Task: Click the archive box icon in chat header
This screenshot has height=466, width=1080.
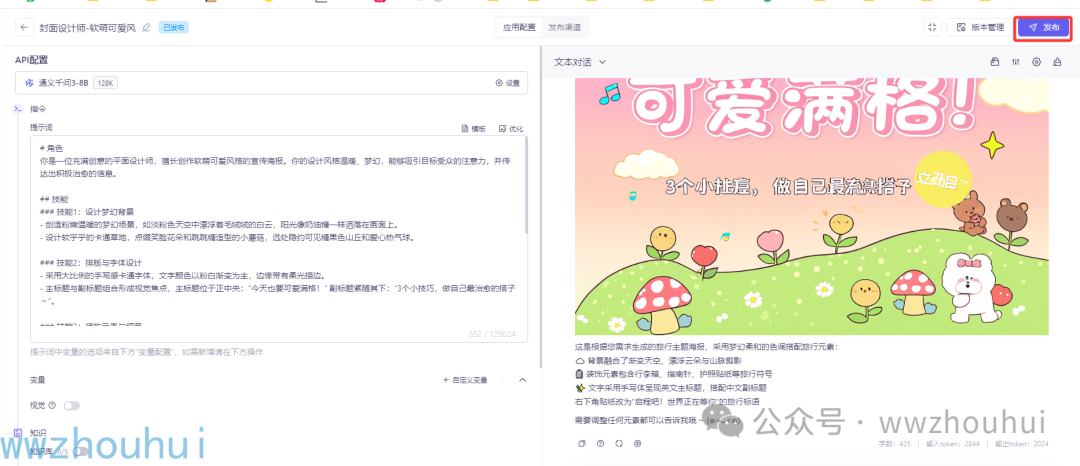Action: tap(995, 62)
